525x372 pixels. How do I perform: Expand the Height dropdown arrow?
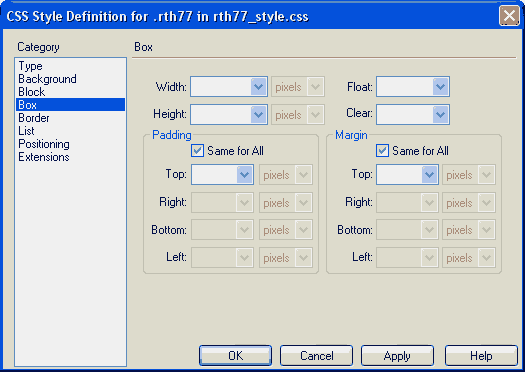(258, 115)
